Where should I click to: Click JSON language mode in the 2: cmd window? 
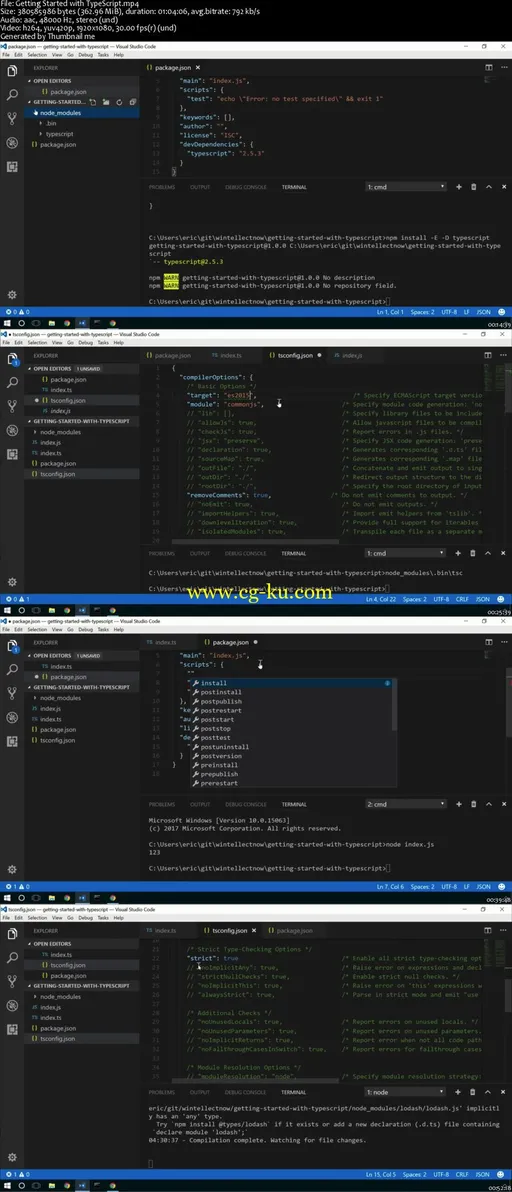[483, 886]
